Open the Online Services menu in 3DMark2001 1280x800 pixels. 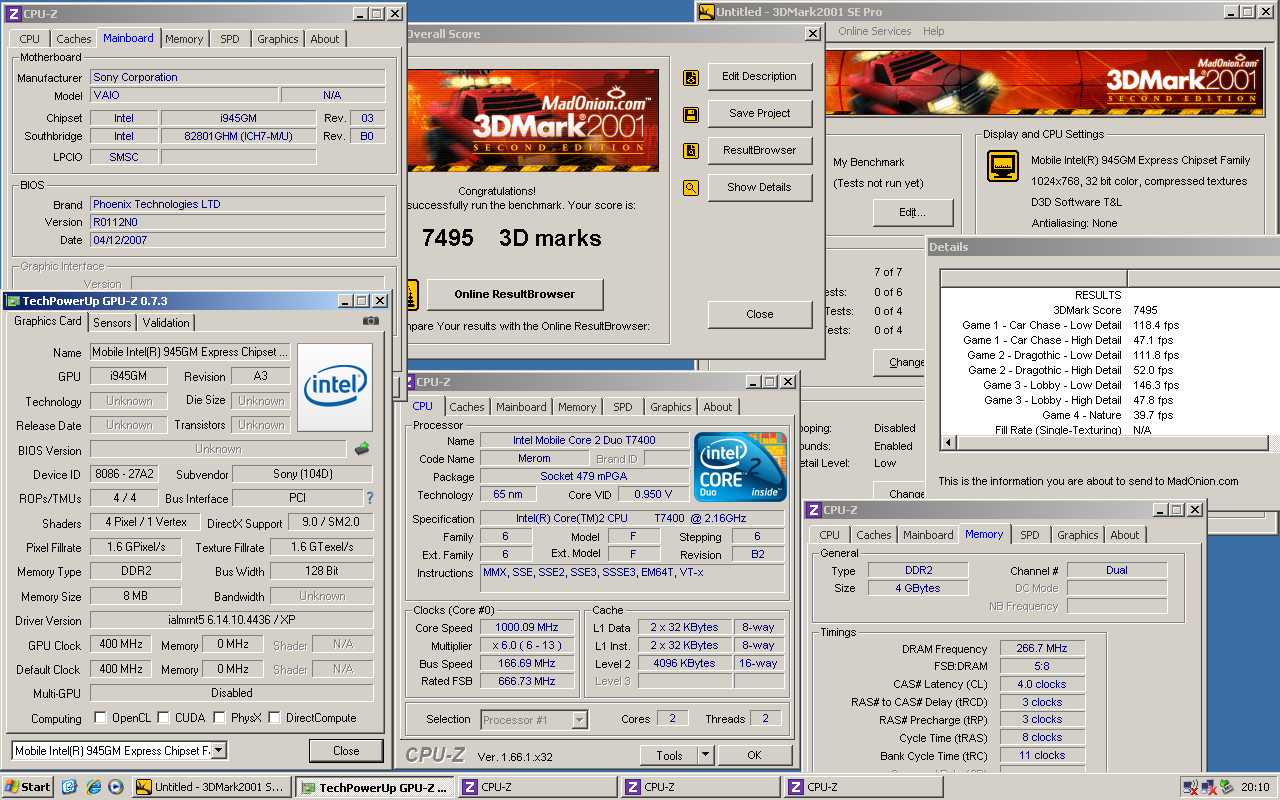(875, 31)
